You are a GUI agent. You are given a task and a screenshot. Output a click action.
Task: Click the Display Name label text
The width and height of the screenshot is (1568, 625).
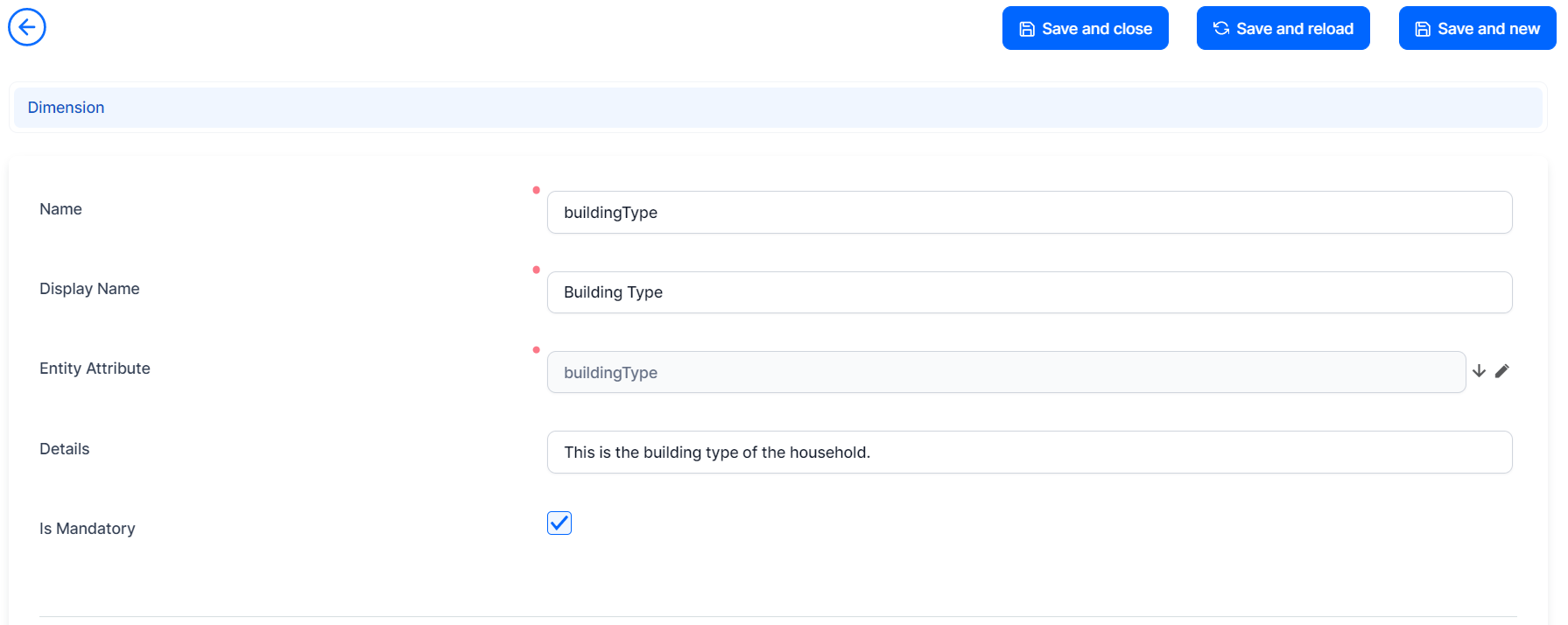pyautogui.click(x=89, y=289)
